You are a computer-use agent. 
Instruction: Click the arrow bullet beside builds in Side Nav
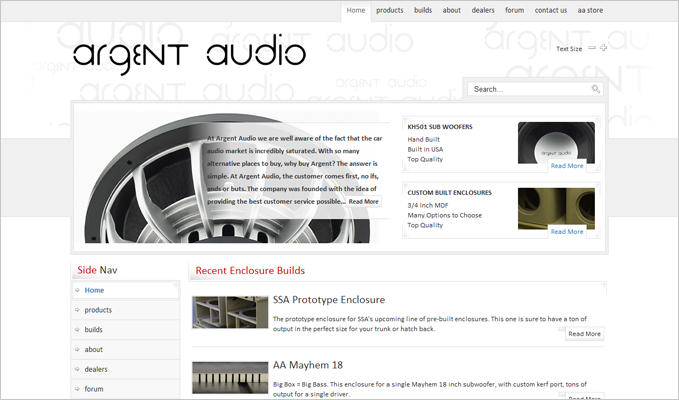click(77, 329)
